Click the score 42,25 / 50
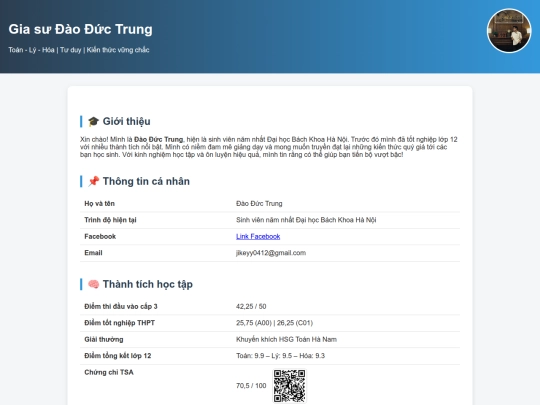Viewport: 540px width, 405px height. (251, 306)
